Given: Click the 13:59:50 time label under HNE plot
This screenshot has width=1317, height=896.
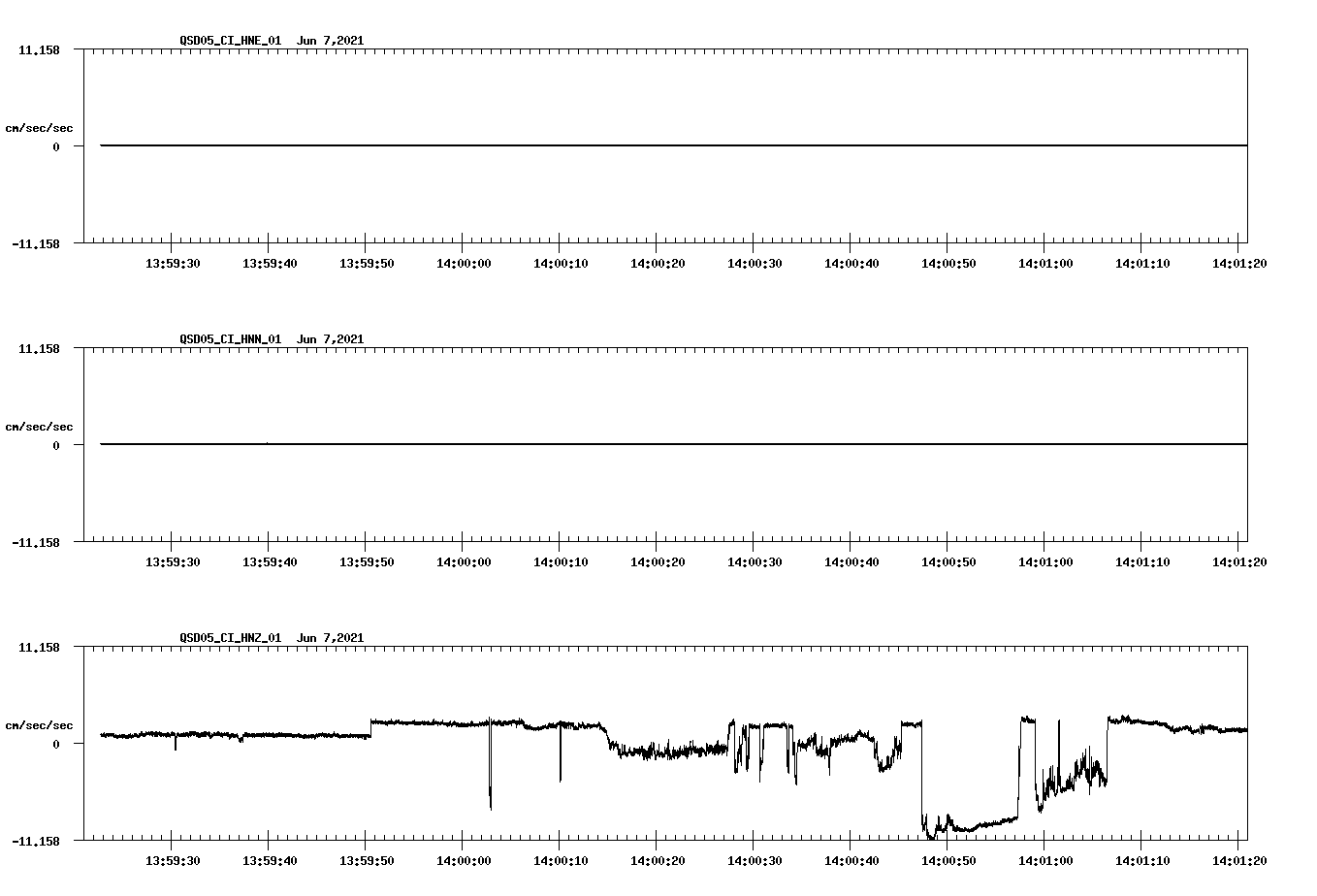Looking at the screenshot, I should coord(367,263).
